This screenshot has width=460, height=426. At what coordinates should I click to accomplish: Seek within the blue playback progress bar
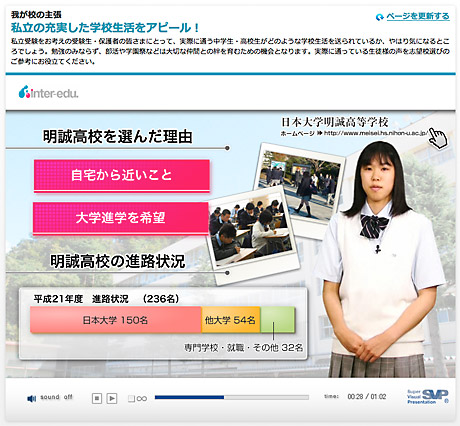pos(232,397)
